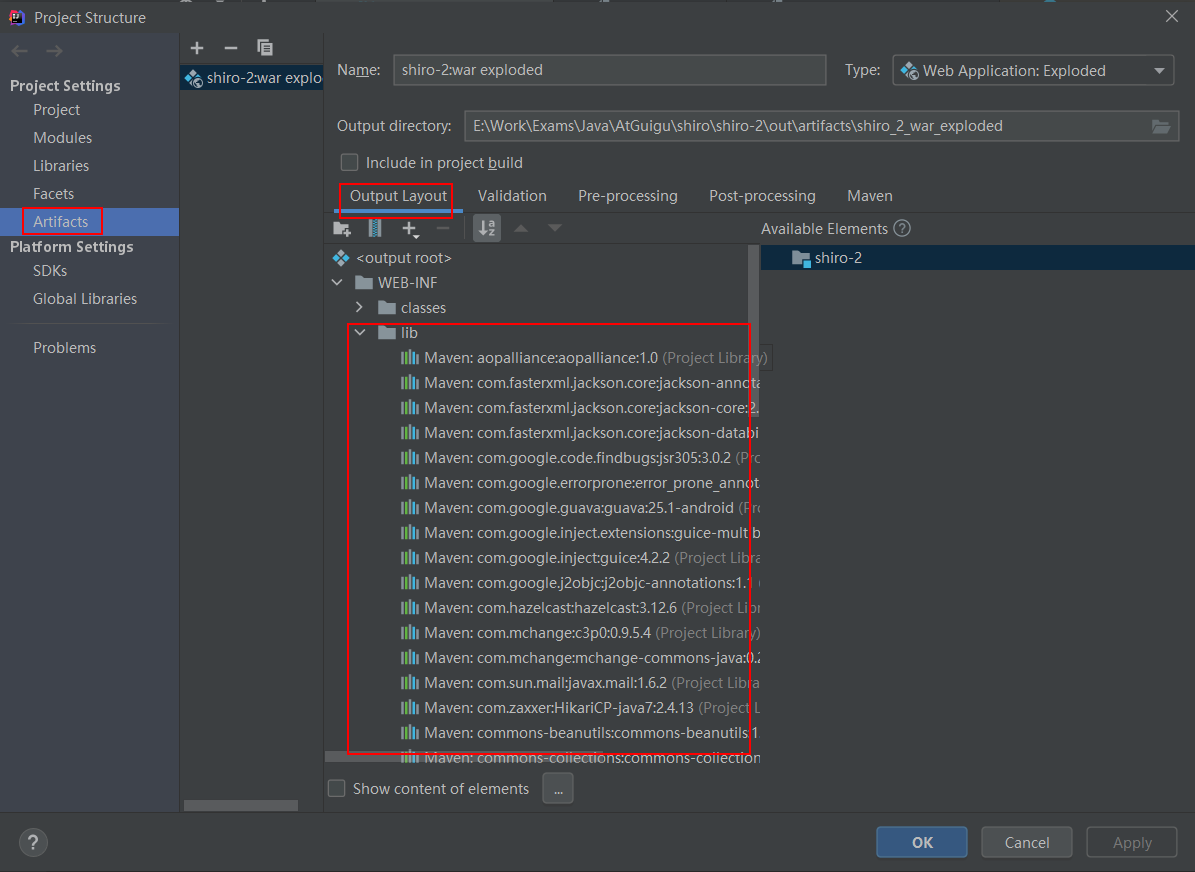Screen dimensions: 1195x872
Task: Open help question mark button
Action: 33,842
